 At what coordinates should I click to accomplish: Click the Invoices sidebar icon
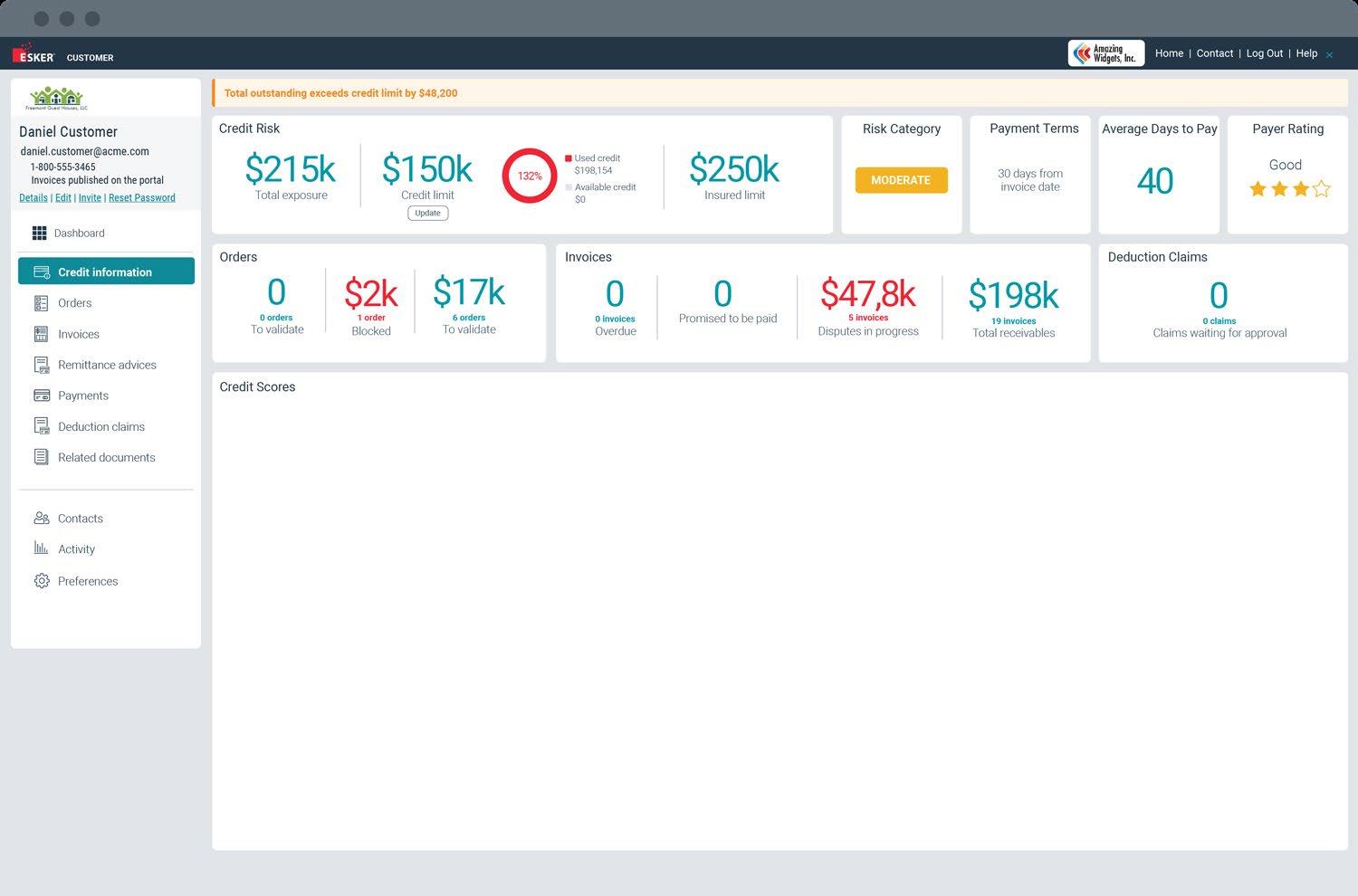(41, 334)
